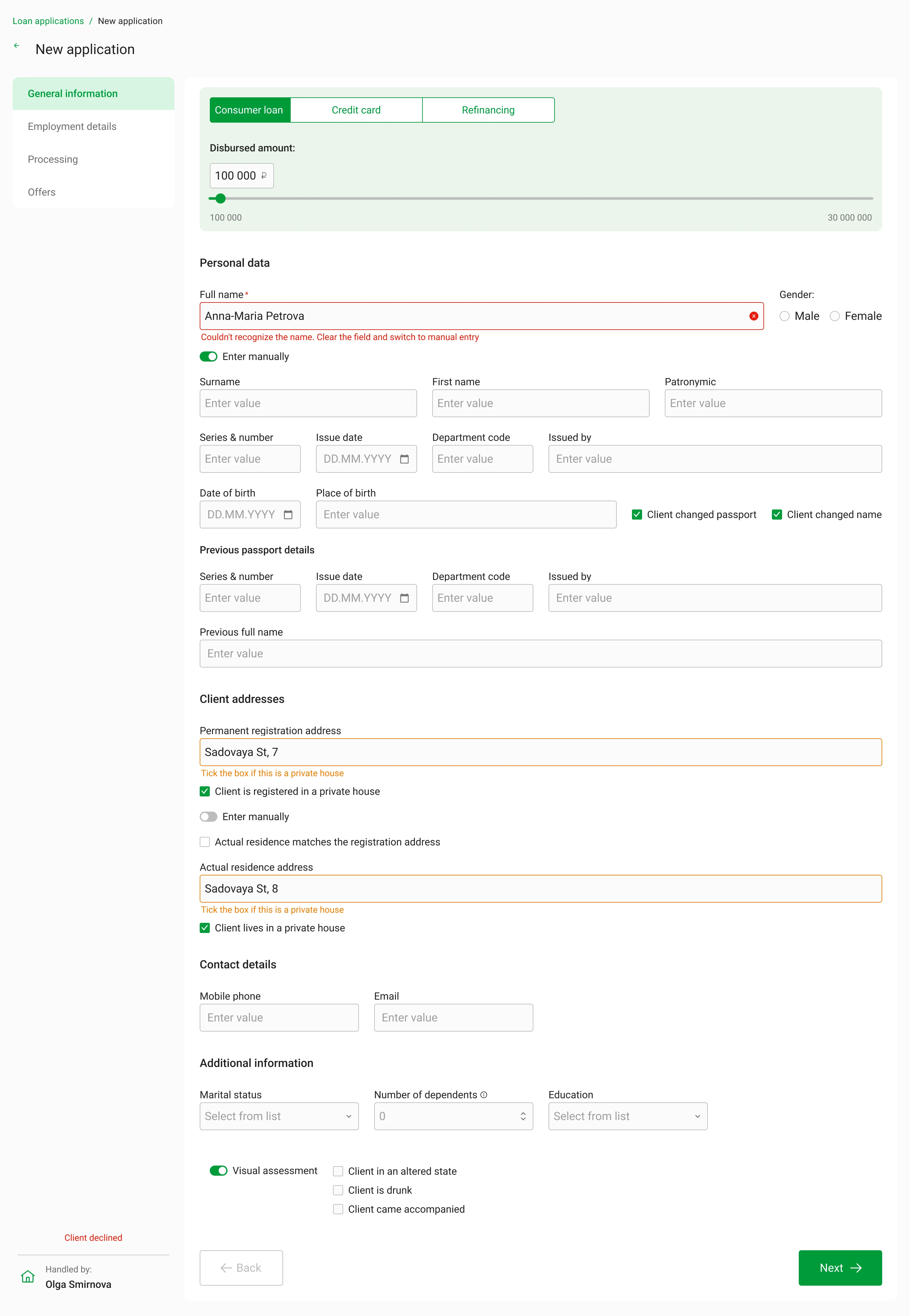Select Male gender radio button
The image size is (910, 1316).
point(785,316)
